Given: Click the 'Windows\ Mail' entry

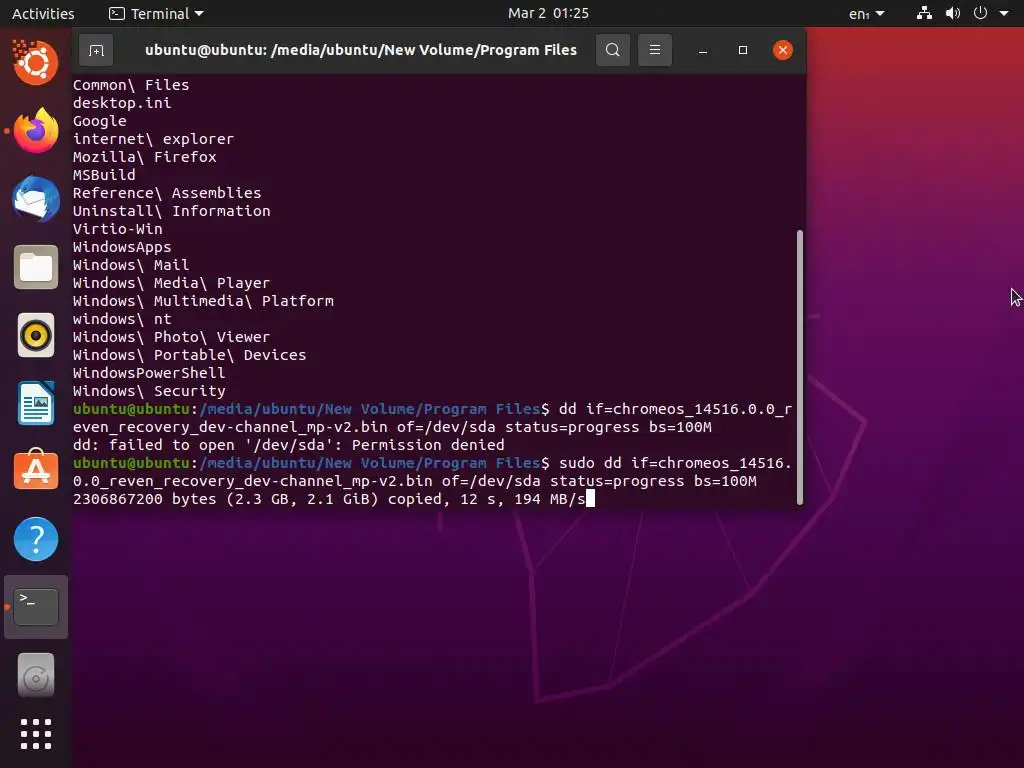Looking at the screenshot, I should pos(131,265).
